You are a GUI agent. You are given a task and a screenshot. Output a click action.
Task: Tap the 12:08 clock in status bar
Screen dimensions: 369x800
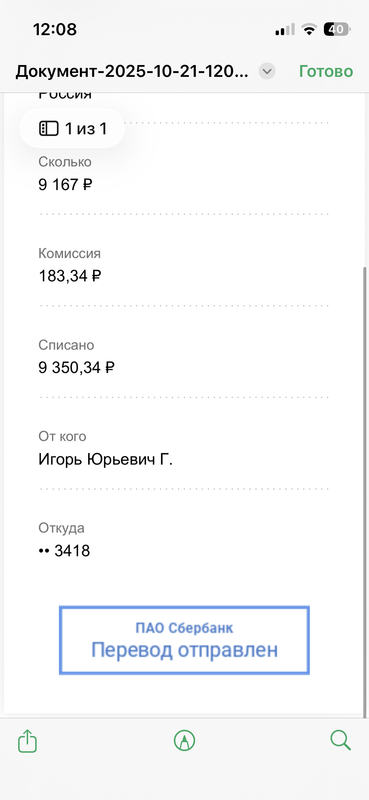[55, 29]
